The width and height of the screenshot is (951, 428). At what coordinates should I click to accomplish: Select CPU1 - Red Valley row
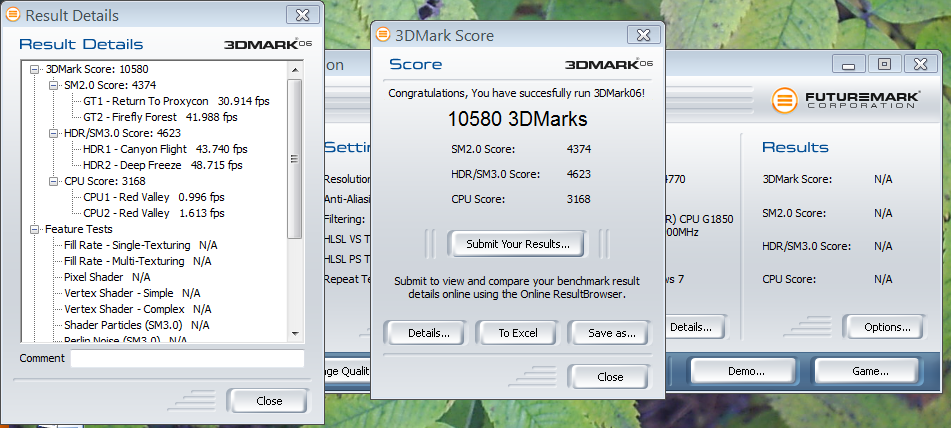pyautogui.click(x=153, y=197)
